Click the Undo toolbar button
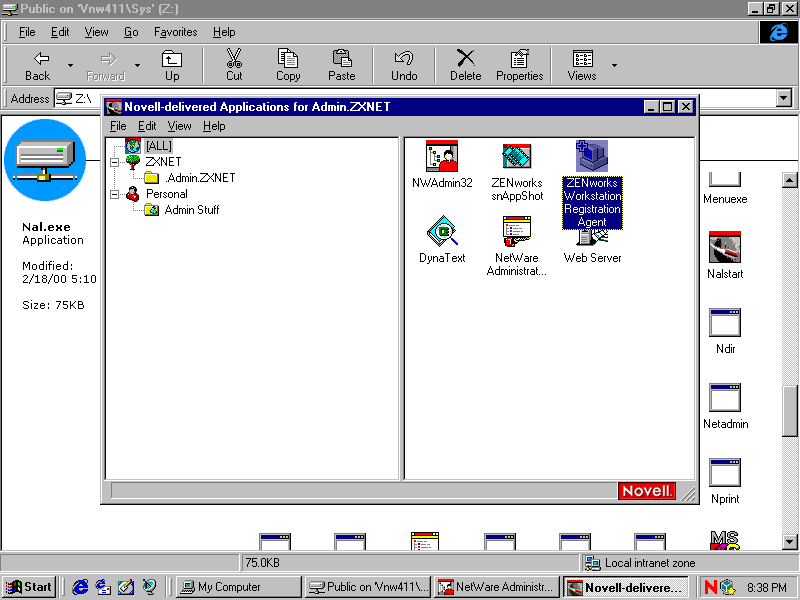 point(404,65)
